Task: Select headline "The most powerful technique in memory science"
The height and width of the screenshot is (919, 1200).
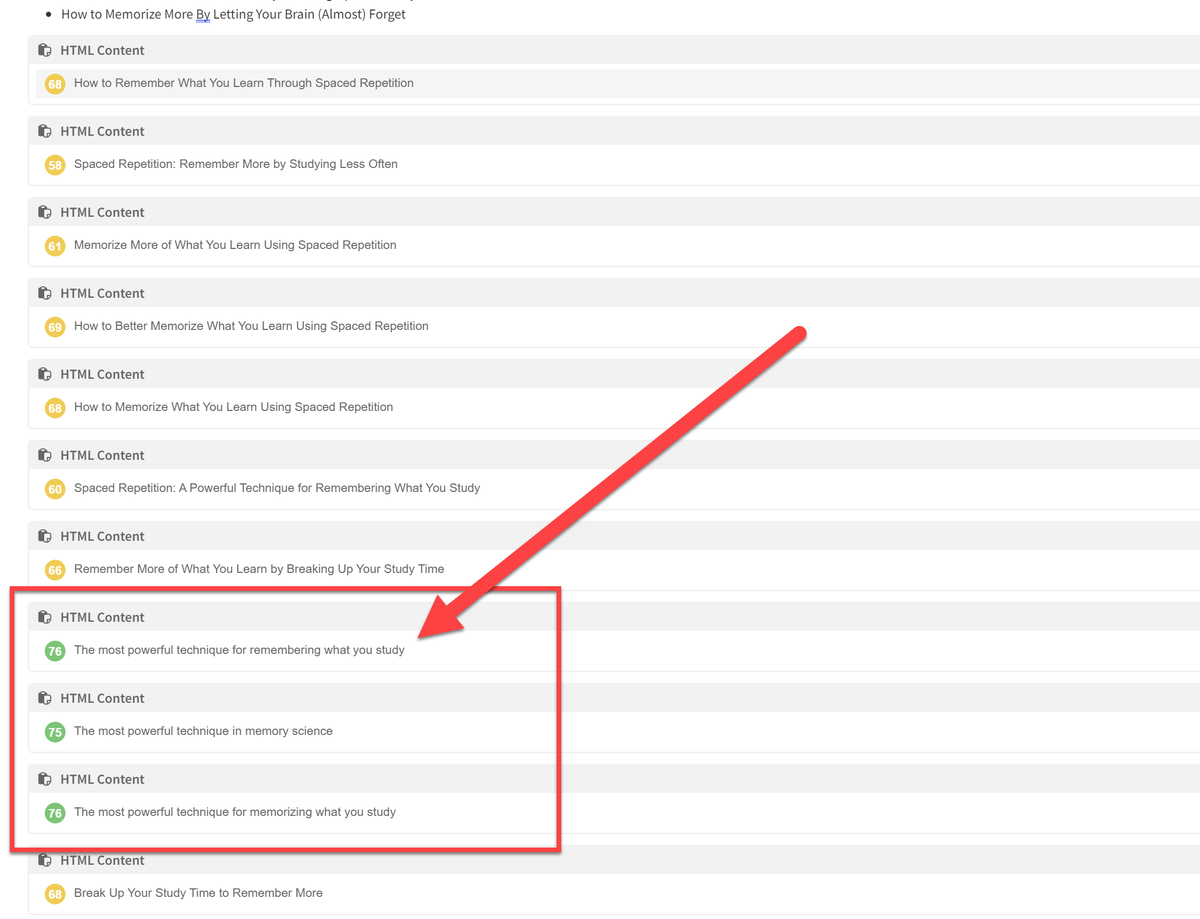Action: coord(203,731)
